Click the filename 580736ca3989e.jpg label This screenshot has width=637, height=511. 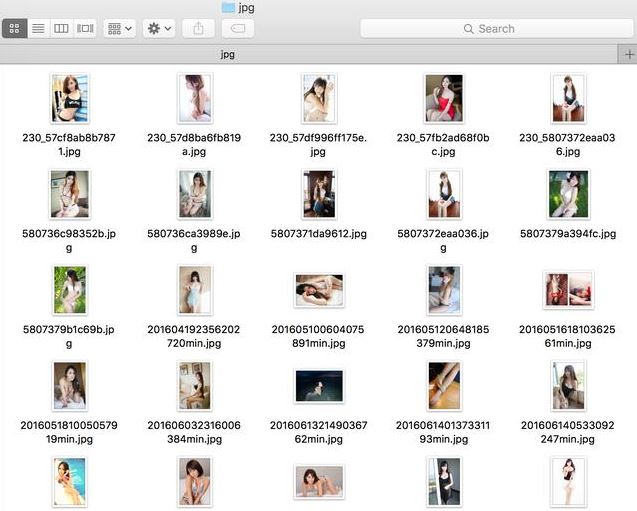(x=194, y=240)
